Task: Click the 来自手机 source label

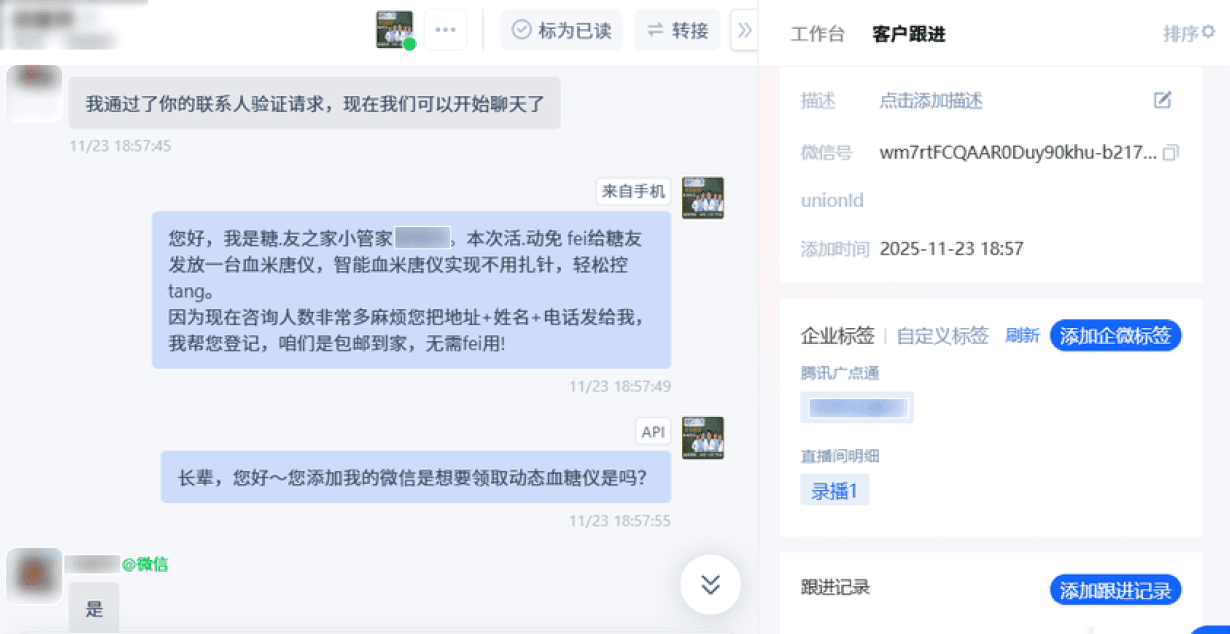Action: pos(633,191)
